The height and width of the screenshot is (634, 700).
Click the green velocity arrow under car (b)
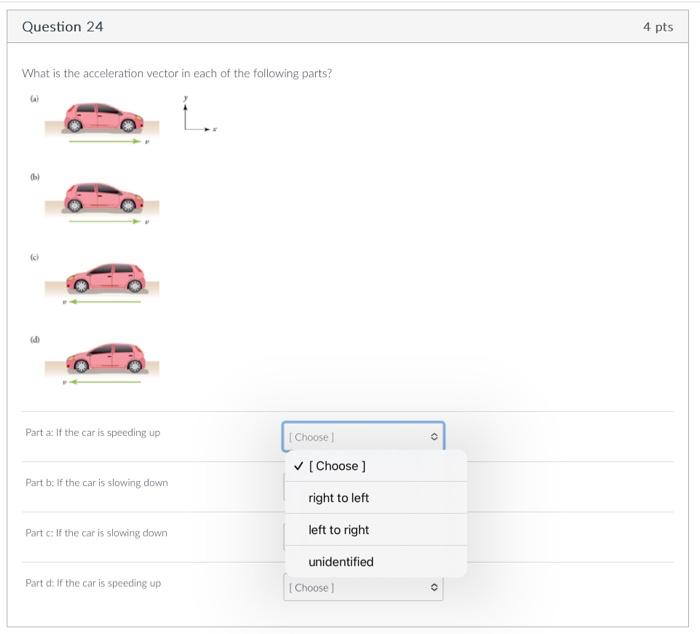point(105,221)
